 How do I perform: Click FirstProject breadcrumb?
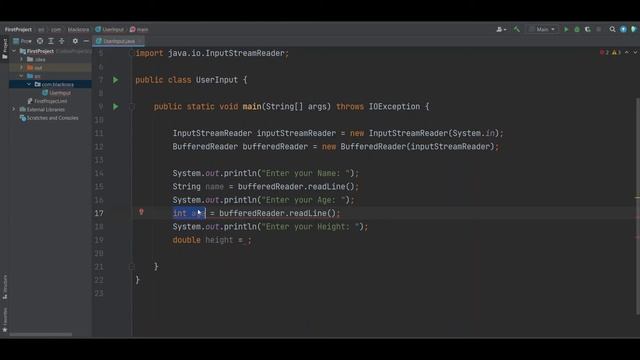tap(18, 29)
